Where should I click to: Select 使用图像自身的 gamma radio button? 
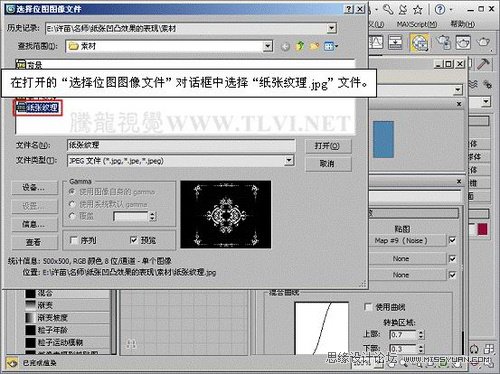pos(72,192)
